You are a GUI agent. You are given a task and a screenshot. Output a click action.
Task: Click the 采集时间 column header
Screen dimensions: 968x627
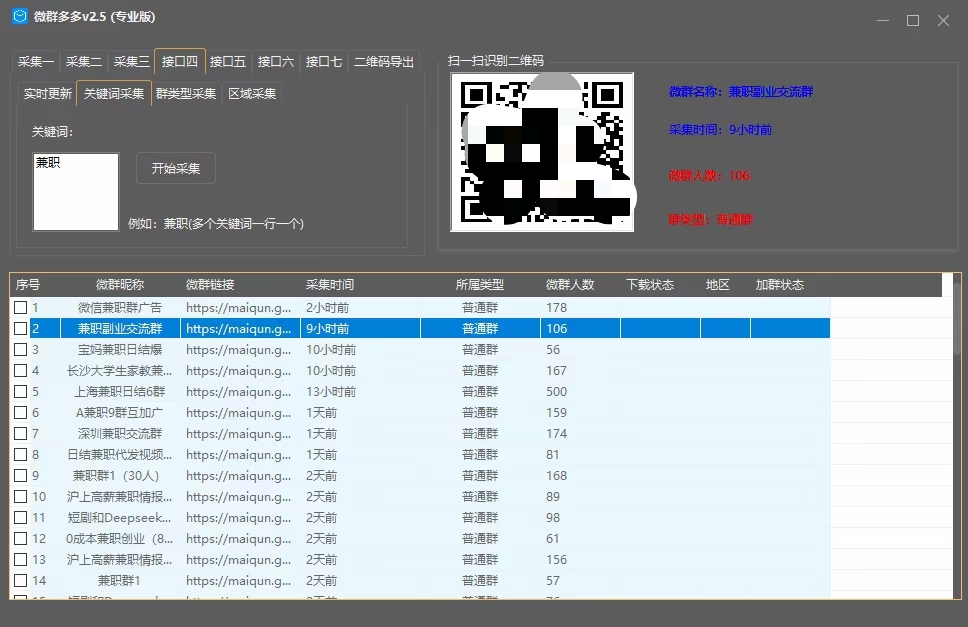[x=330, y=285]
